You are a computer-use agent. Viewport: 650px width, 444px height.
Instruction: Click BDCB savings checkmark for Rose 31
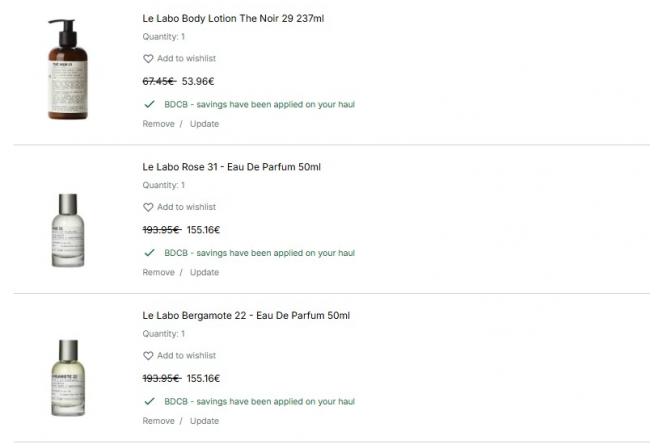[149, 253]
